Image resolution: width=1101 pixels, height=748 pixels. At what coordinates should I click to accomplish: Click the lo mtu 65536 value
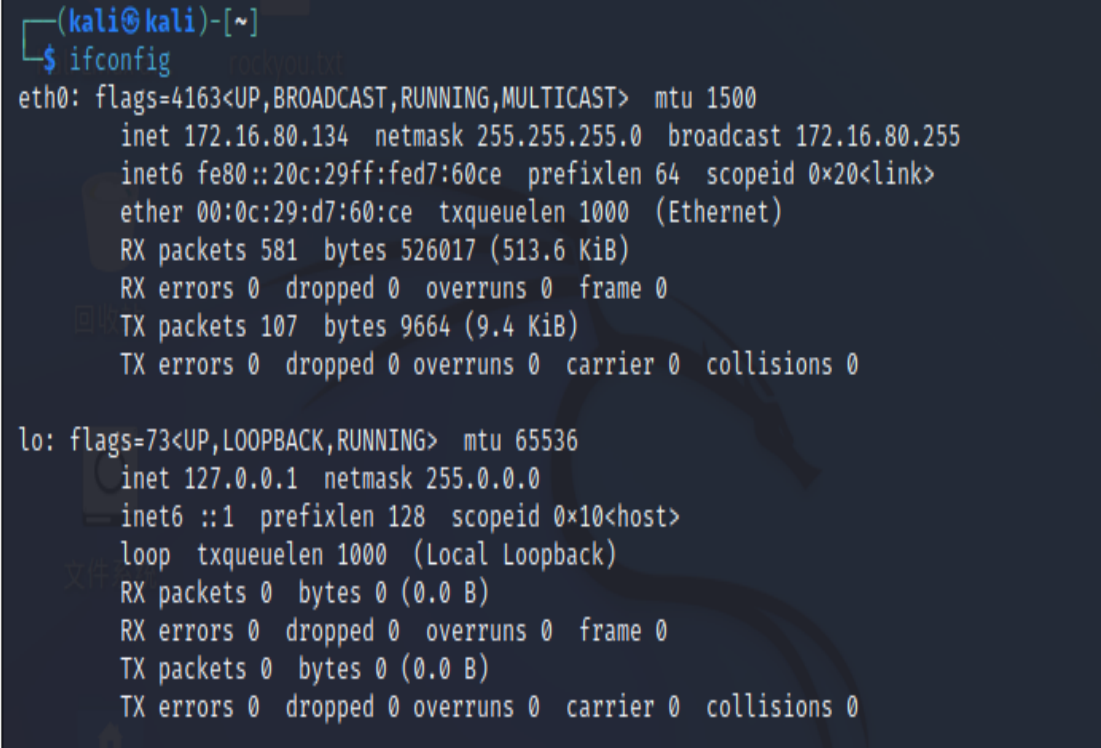point(546,441)
